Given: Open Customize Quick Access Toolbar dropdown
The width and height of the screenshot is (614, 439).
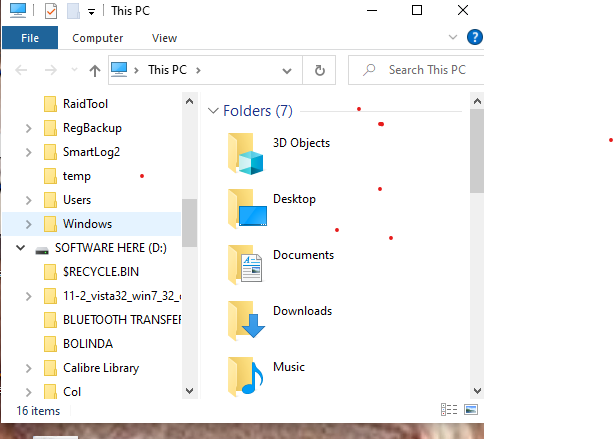Looking at the screenshot, I should pyautogui.click(x=91, y=12).
